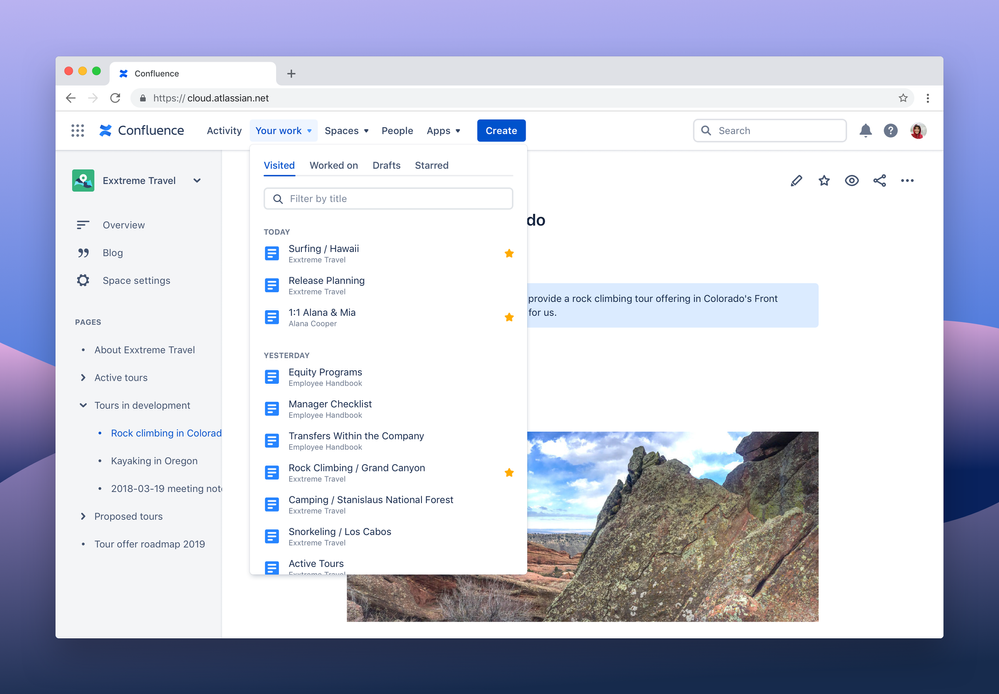Open the browser three-dot menu
999x694 pixels.
(928, 98)
